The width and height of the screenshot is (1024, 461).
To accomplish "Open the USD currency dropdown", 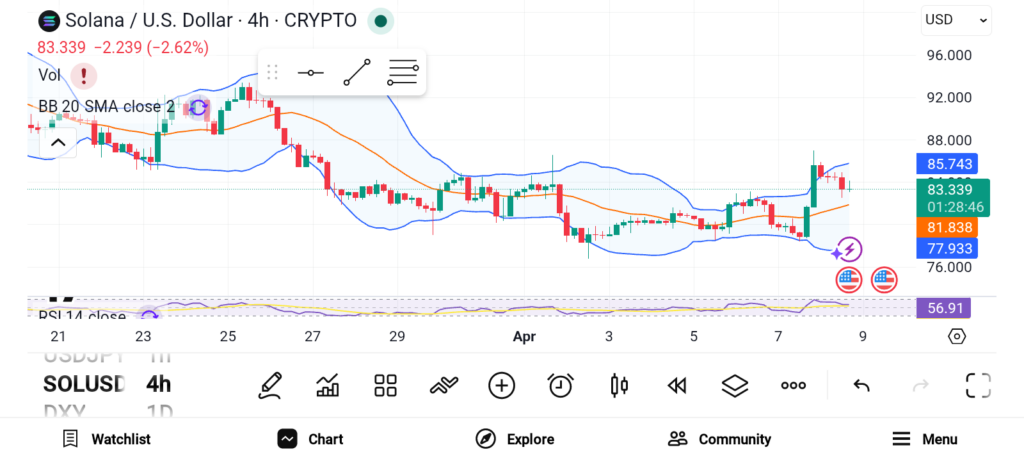I will [x=956, y=19].
